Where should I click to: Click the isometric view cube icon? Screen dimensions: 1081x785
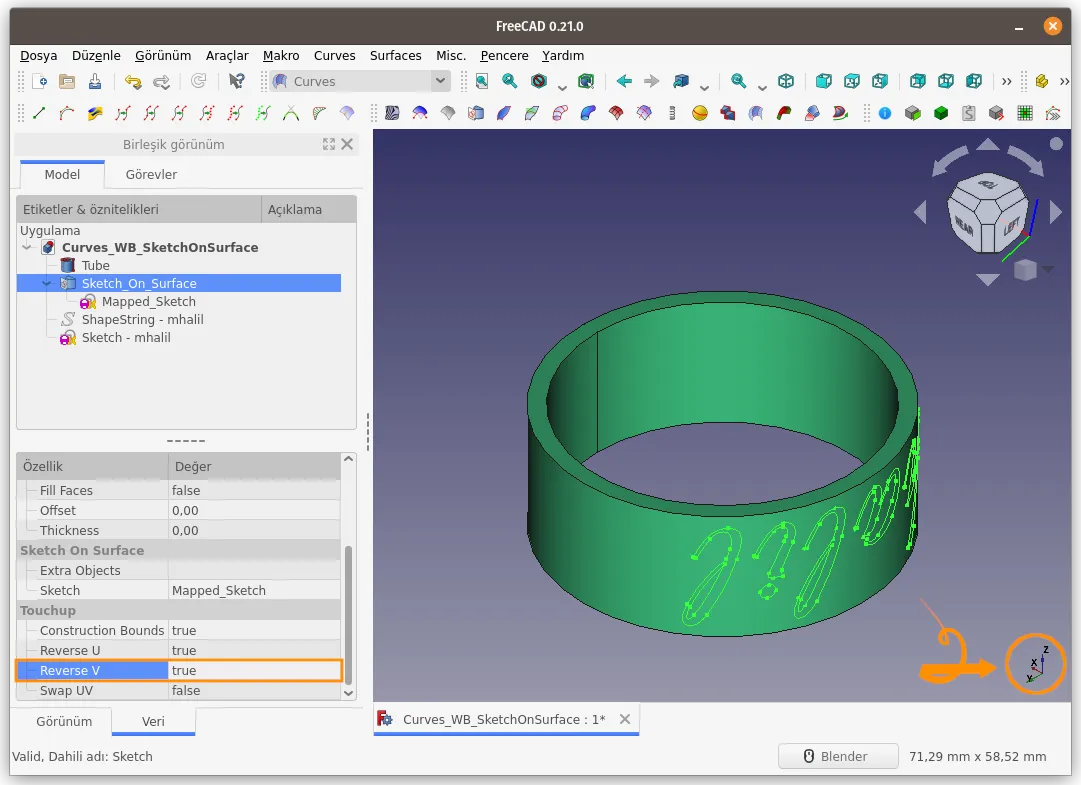[786, 81]
